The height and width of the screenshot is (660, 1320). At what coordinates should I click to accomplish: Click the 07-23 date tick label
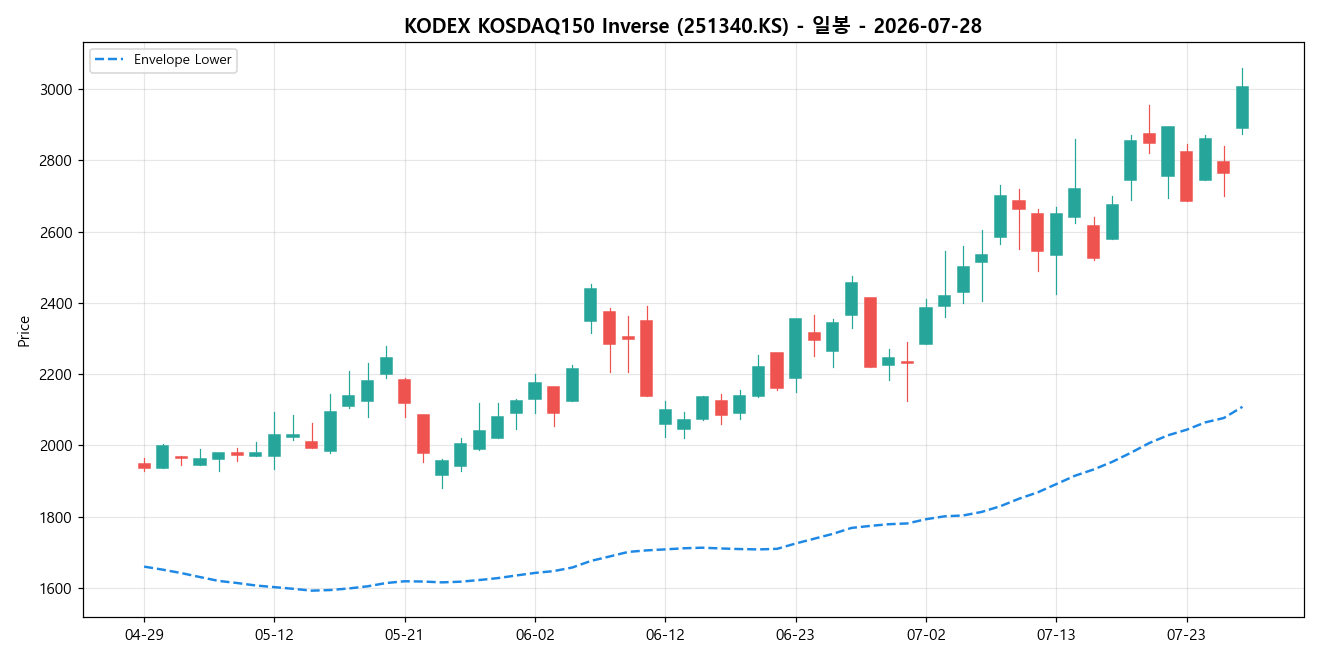pos(1186,635)
